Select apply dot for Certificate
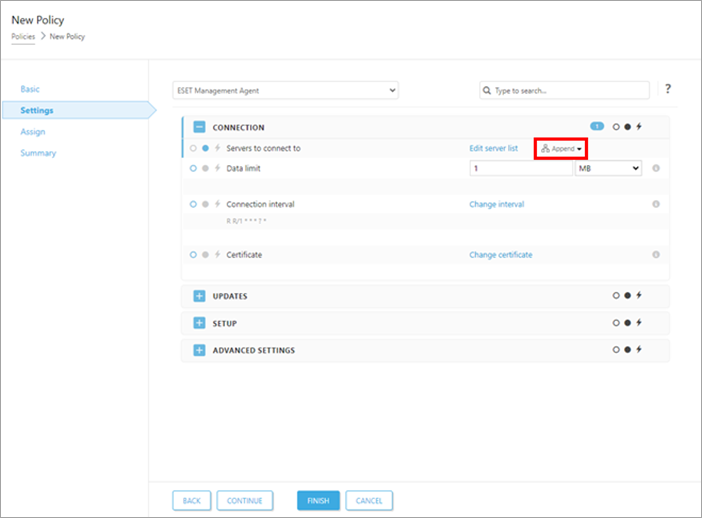This screenshot has height=518, width=702. (205, 255)
